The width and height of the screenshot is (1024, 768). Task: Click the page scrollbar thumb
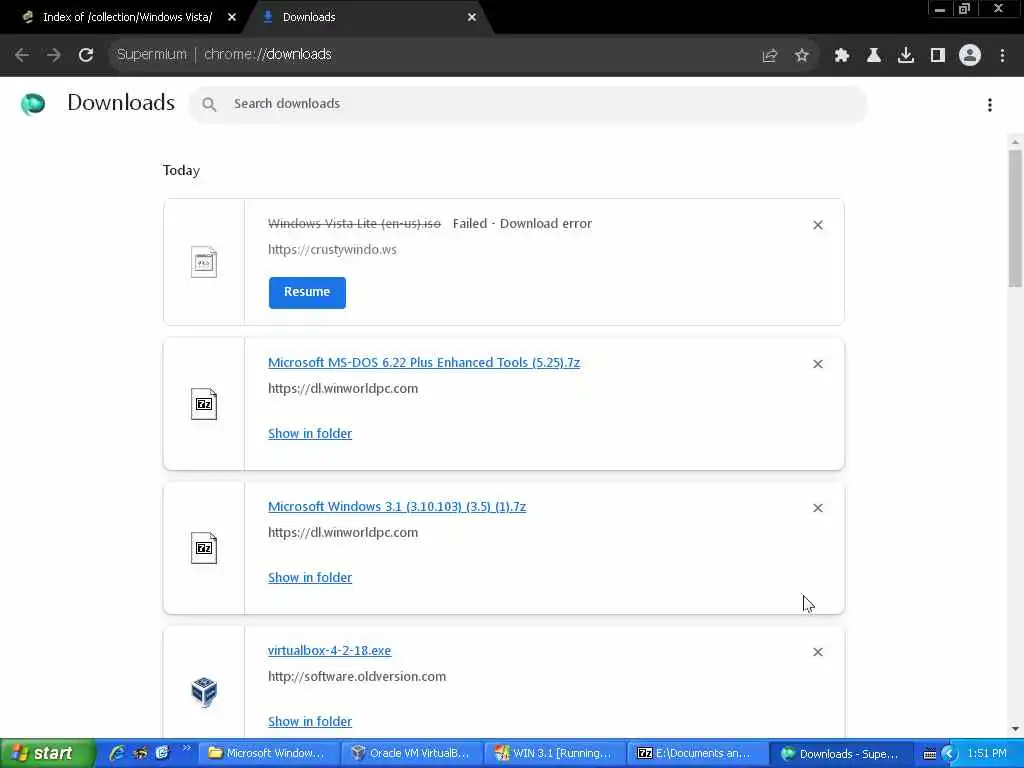[x=1015, y=217]
